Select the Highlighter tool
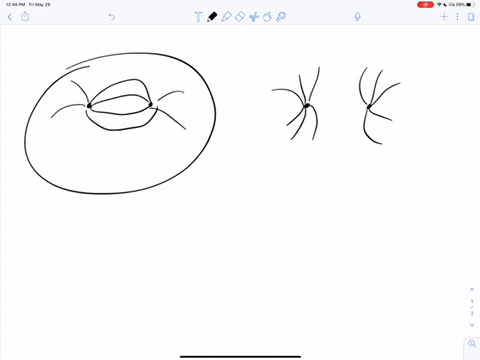Viewport: 480px width, 360px height. (x=226, y=17)
